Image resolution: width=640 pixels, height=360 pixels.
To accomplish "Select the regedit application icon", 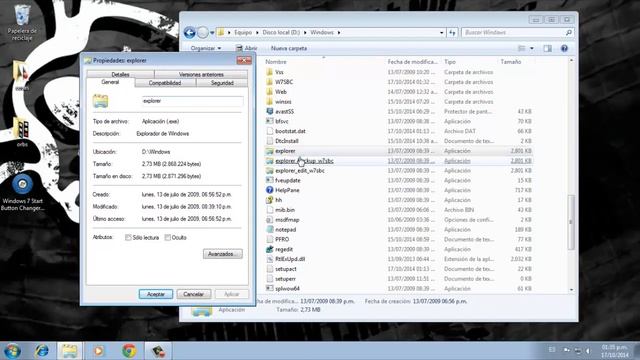I will pos(269,249).
